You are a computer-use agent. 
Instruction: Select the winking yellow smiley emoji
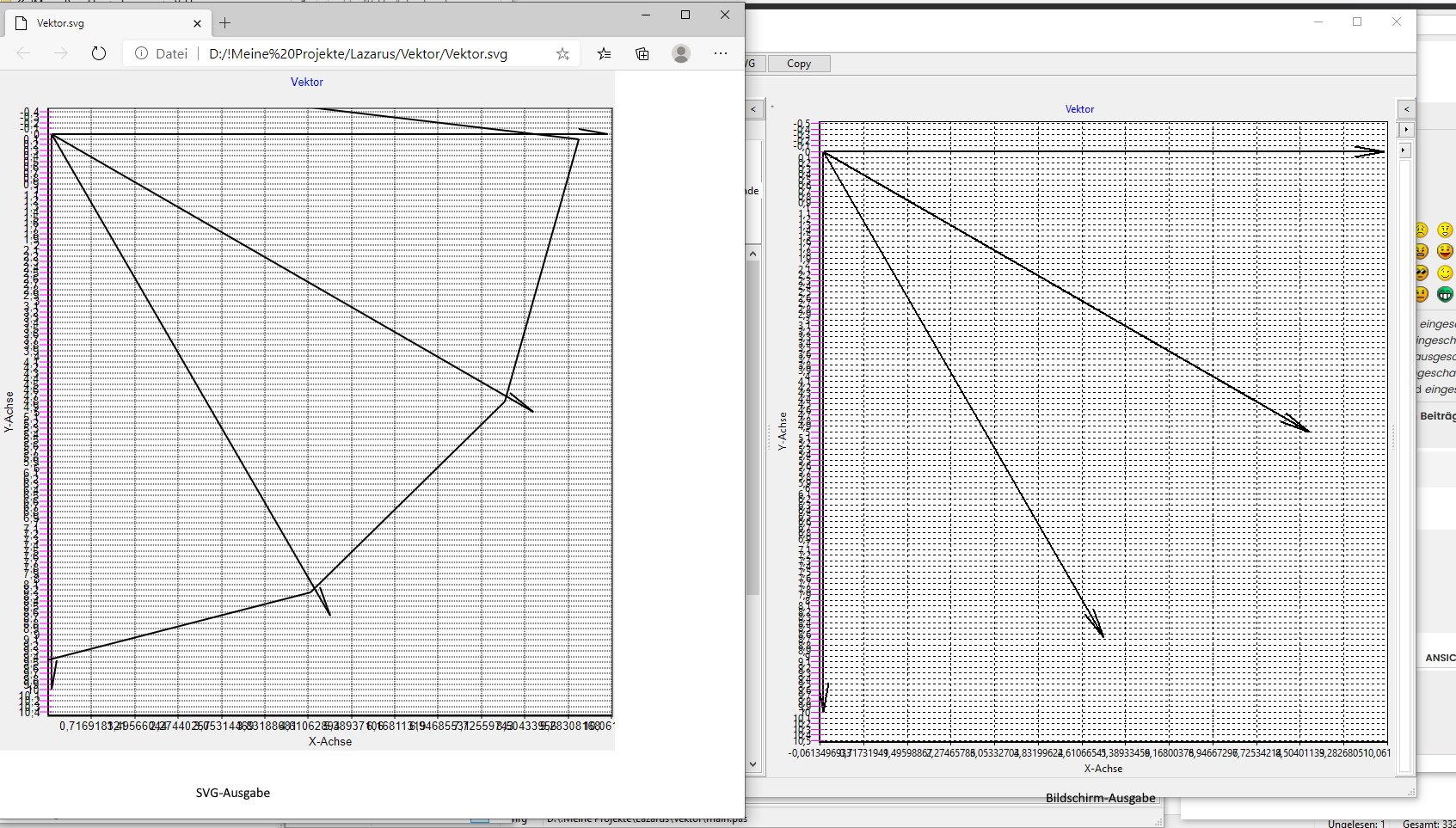[1445, 273]
